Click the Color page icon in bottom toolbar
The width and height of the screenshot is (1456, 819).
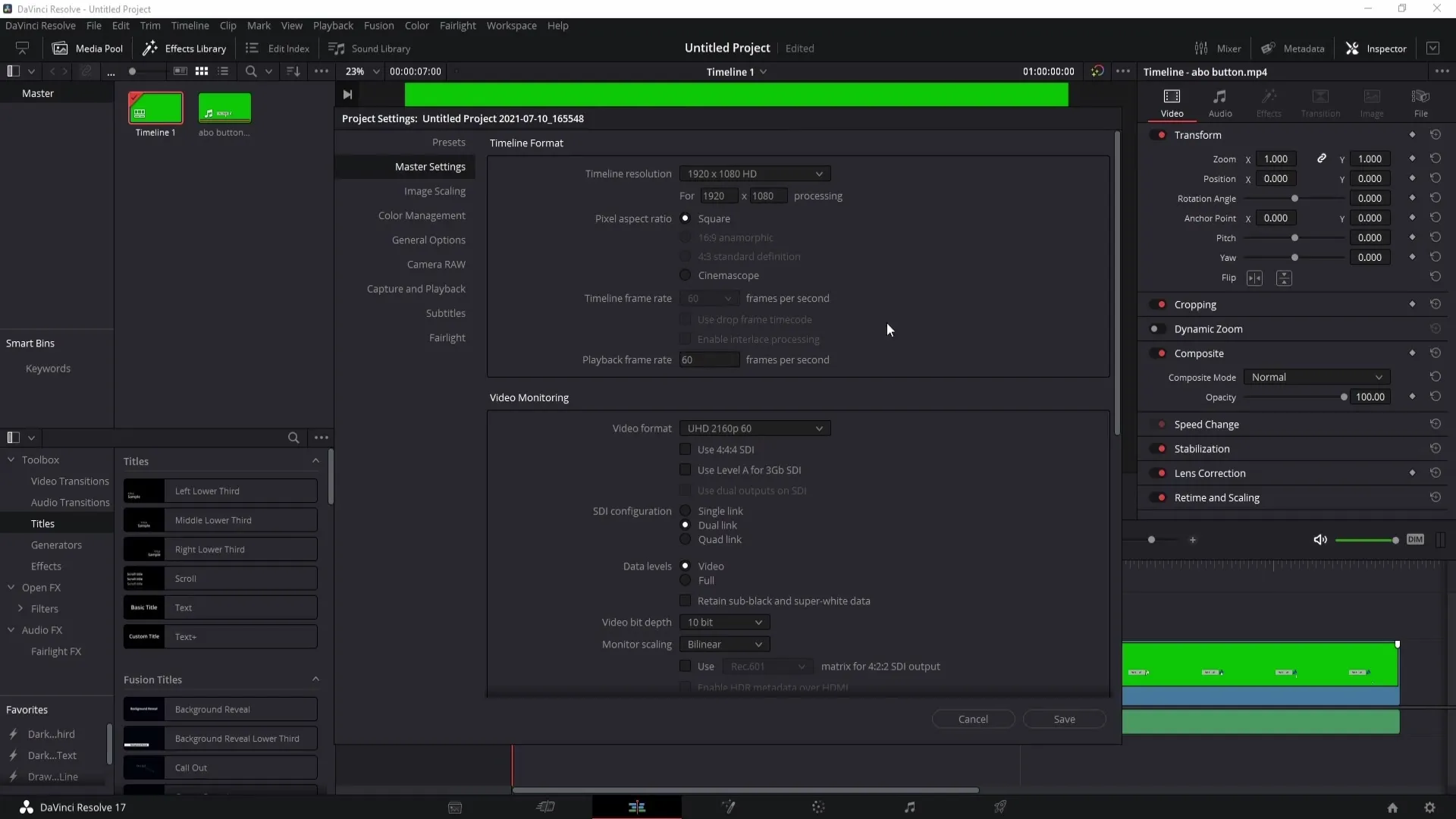coord(820,807)
